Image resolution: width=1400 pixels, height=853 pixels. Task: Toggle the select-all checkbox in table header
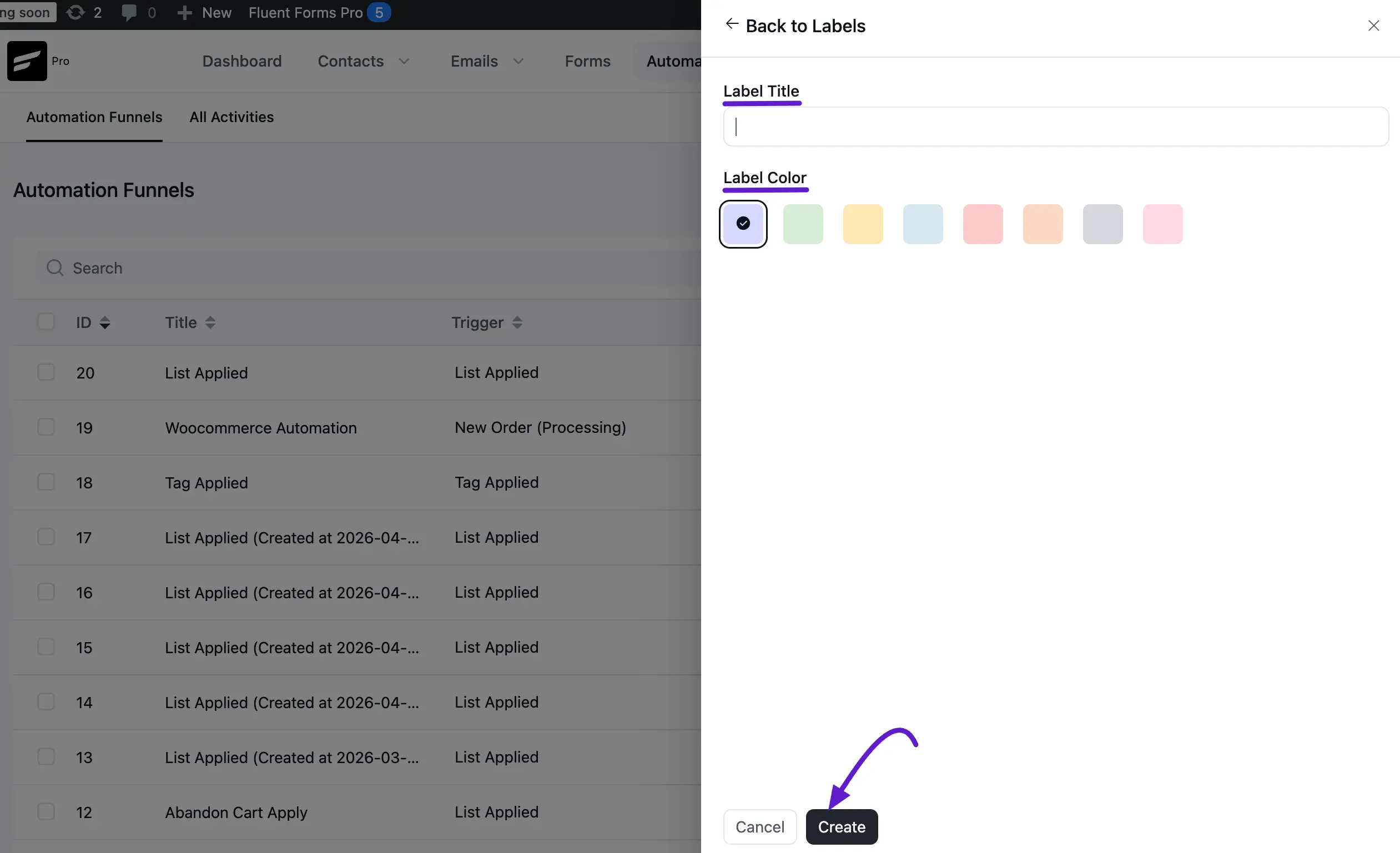coord(46,321)
